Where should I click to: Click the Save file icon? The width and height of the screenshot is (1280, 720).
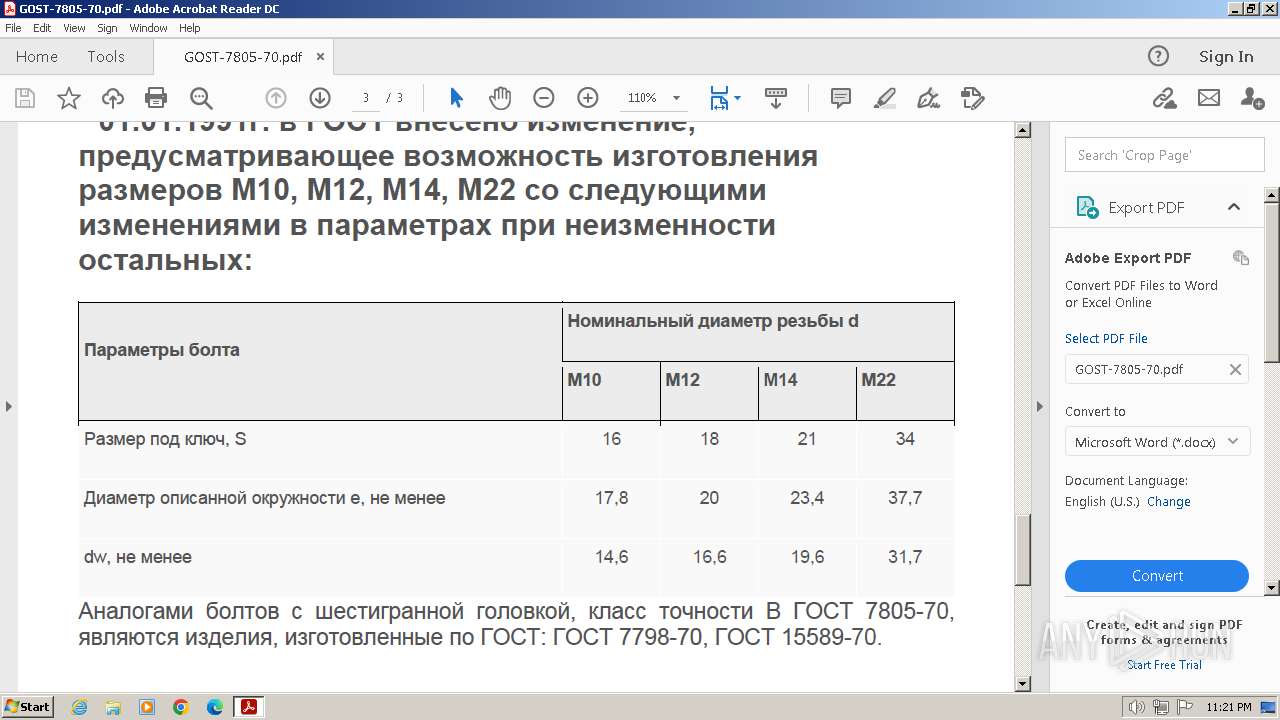coord(25,98)
